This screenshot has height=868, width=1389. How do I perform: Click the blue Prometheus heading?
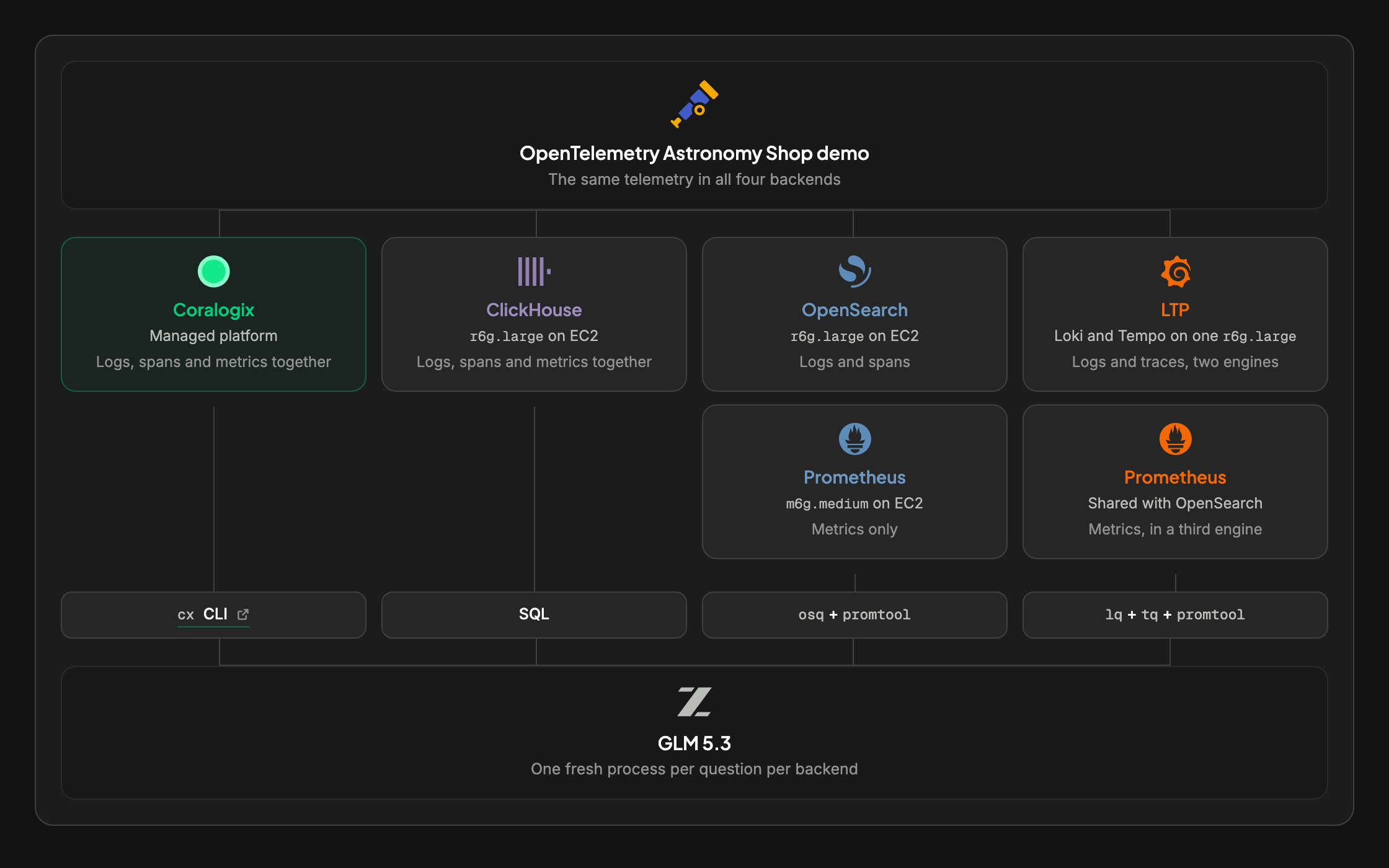[x=854, y=477]
